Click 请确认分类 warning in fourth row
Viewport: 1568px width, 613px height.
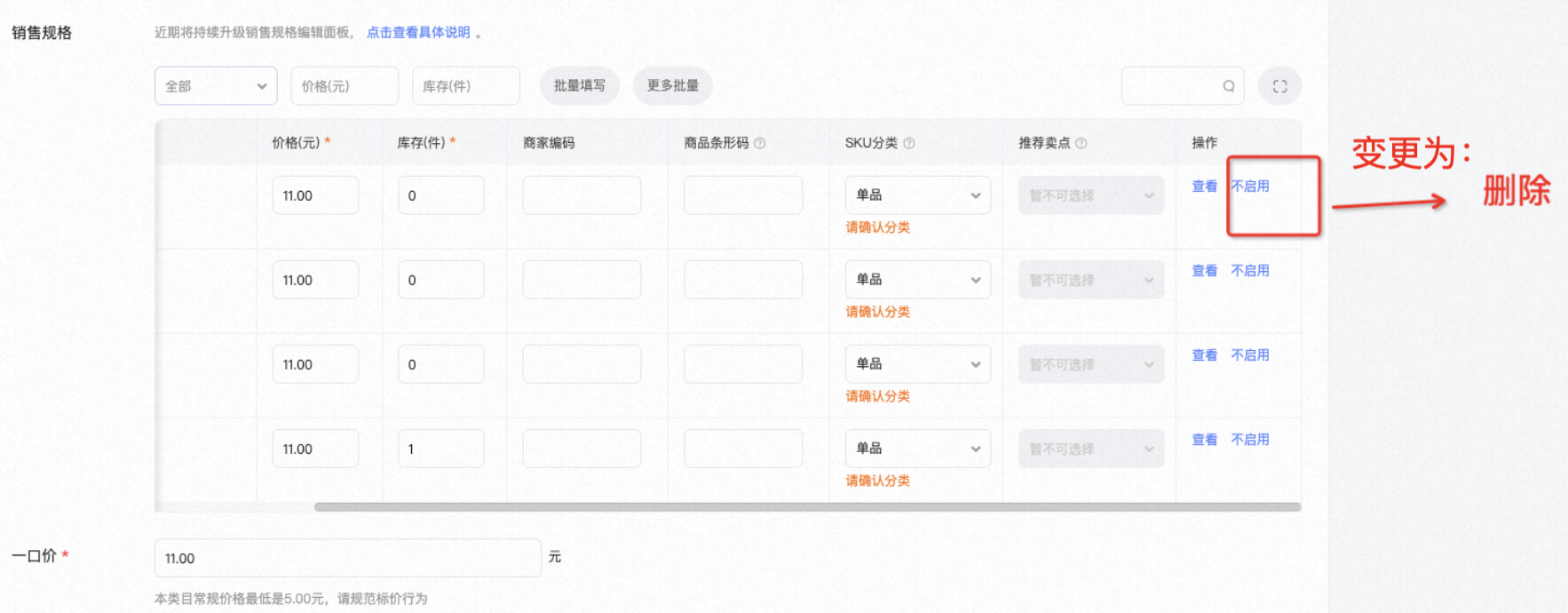pos(877,481)
